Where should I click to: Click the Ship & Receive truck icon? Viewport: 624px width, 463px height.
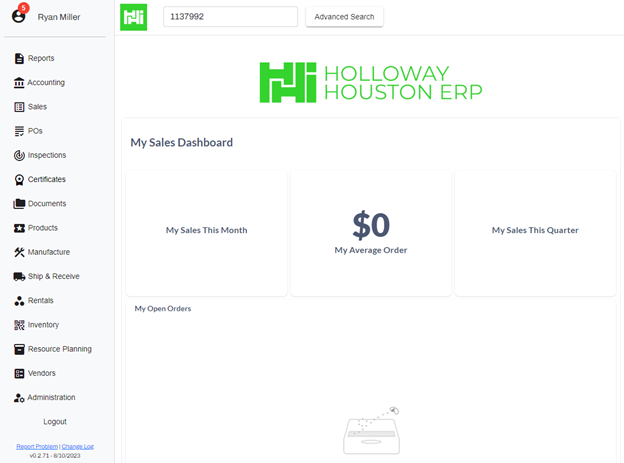point(19,277)
